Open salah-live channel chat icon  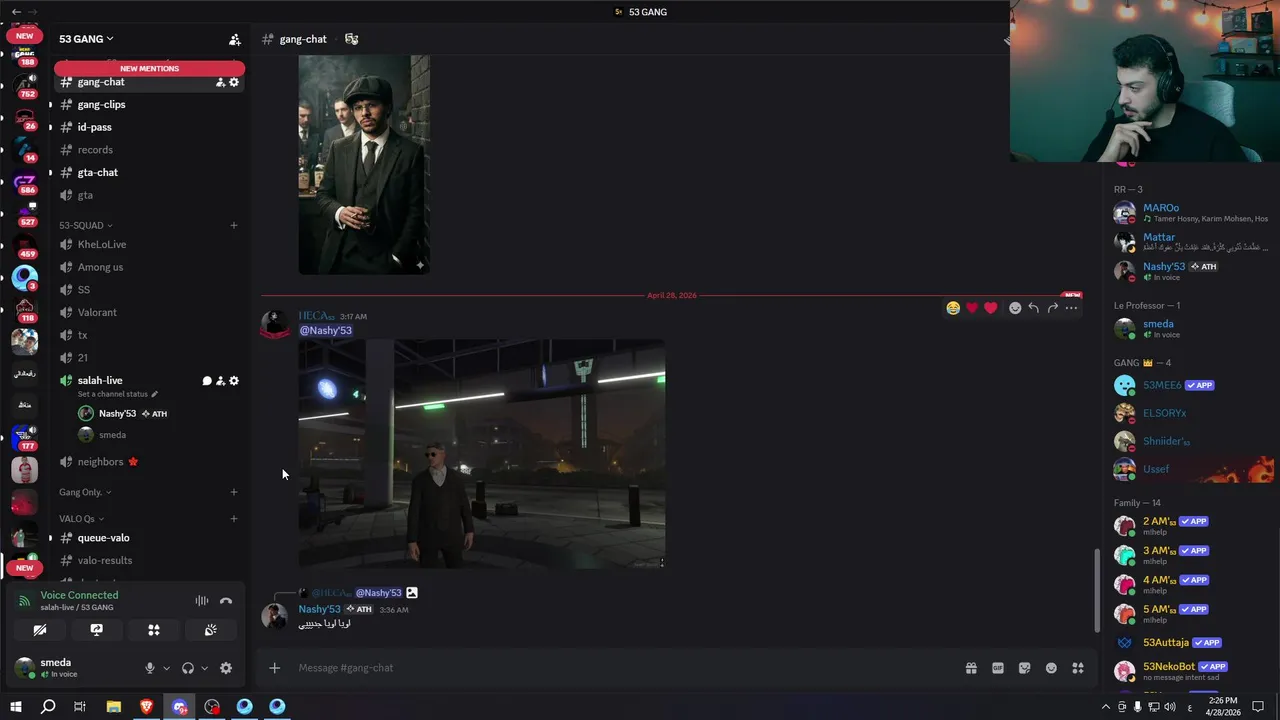[207, 381]
